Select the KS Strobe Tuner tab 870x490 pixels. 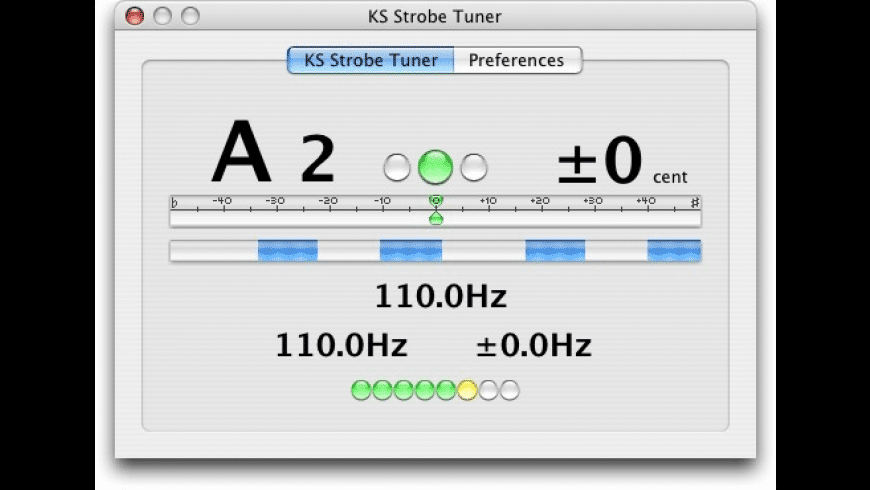[x=371, y=60]
